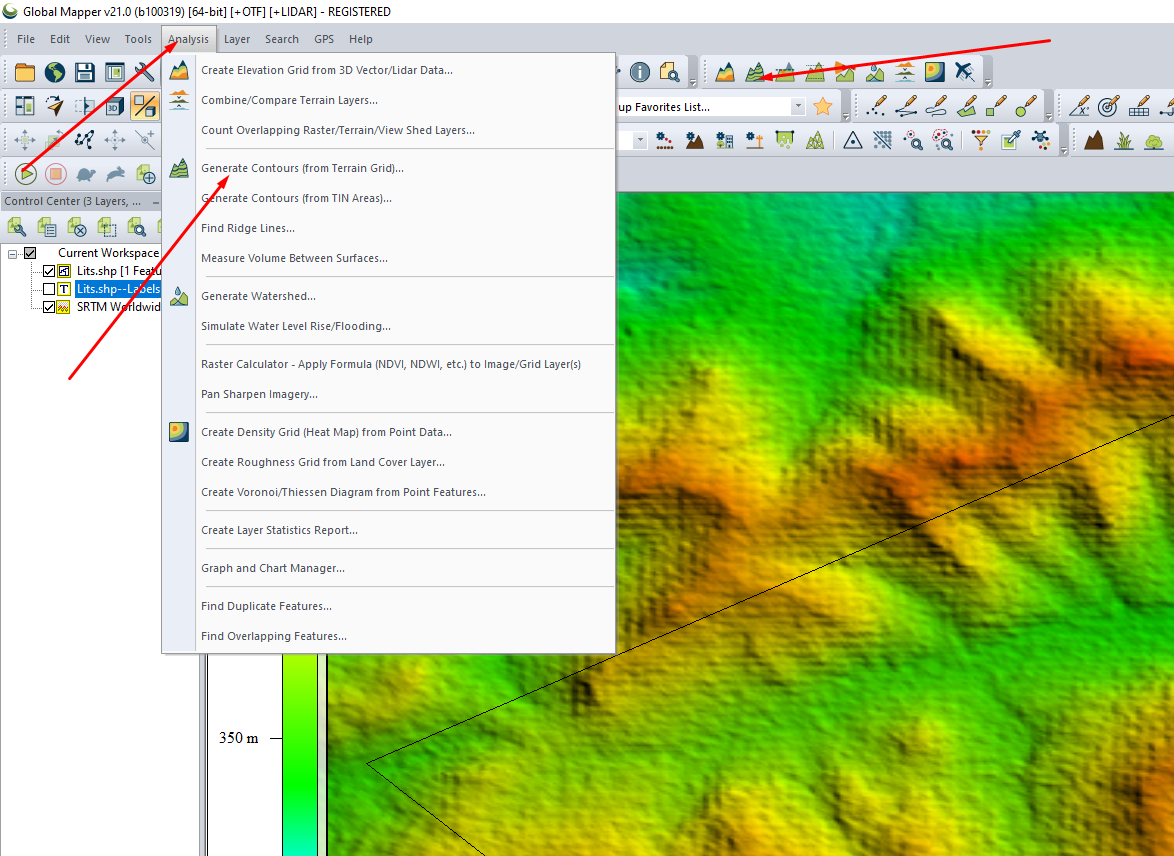The height and width of the screenshot is (856, 1174).
Task: Open the Favorites List dropdown arrow
Action: 798,106
